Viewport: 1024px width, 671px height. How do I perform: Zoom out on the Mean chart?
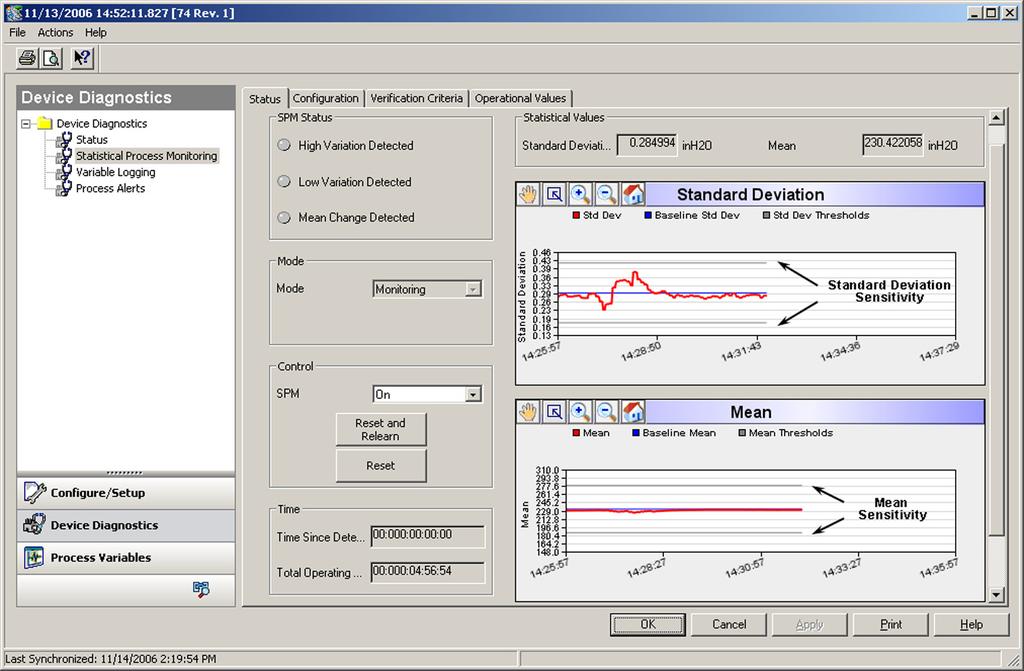(606, 412)
